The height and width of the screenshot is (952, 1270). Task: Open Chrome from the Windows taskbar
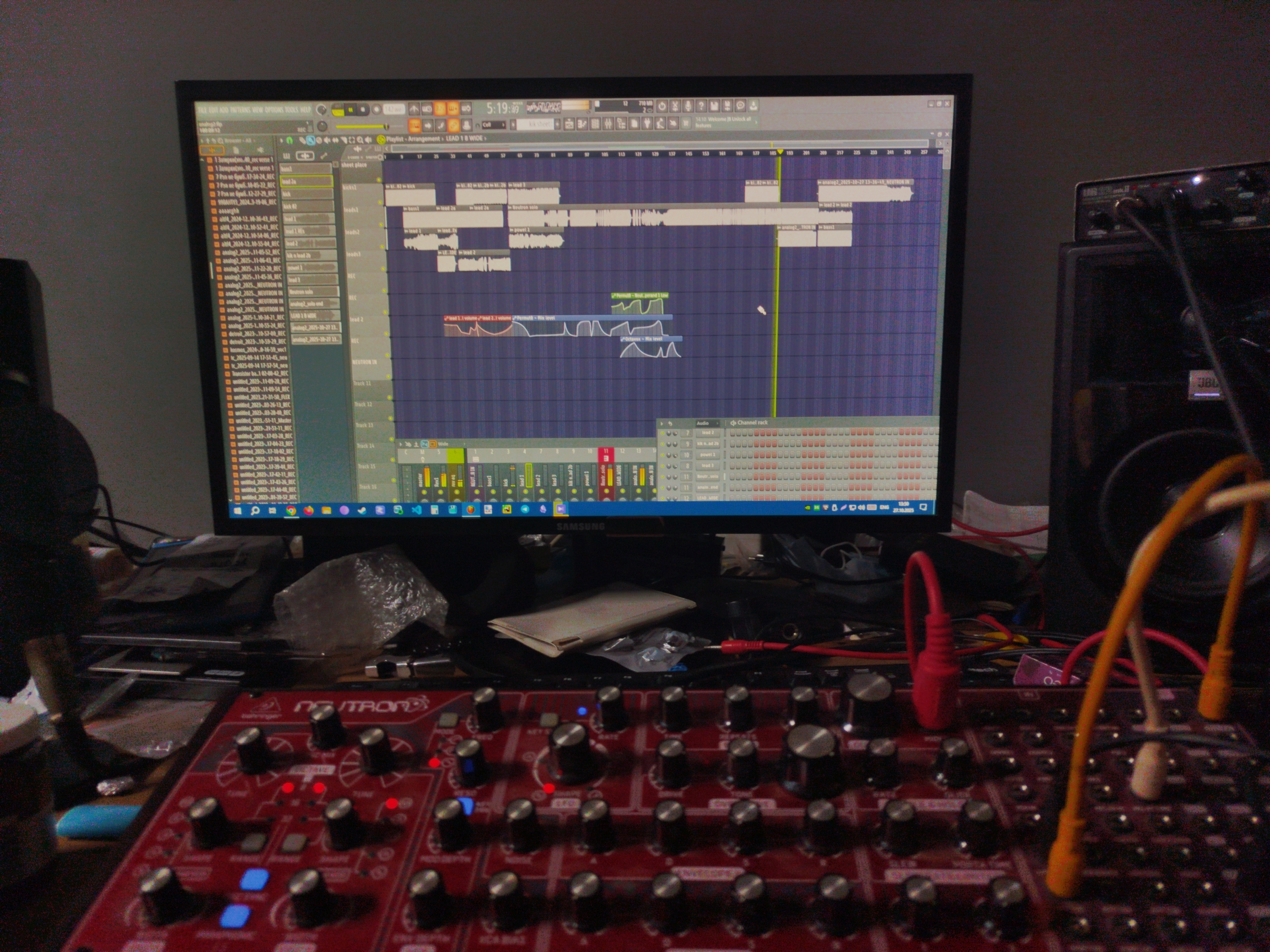pos(291,510)
